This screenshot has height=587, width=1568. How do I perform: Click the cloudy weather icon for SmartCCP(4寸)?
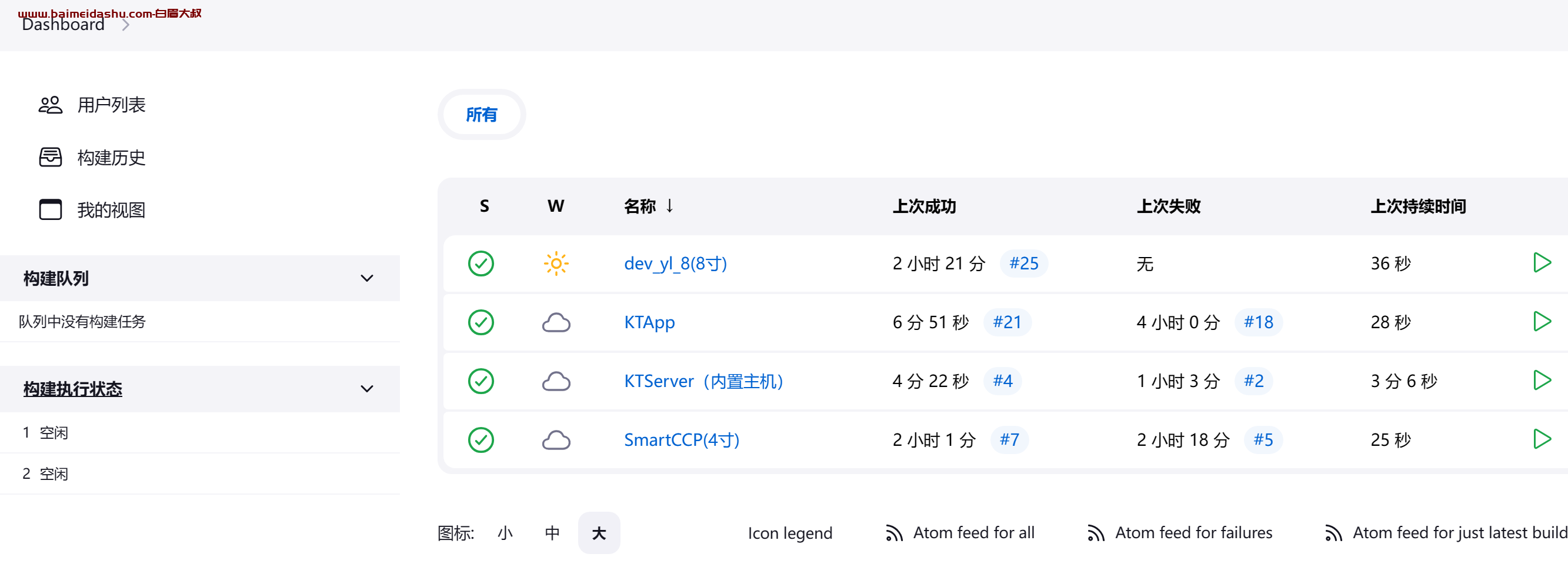click(x=556, y=439)
